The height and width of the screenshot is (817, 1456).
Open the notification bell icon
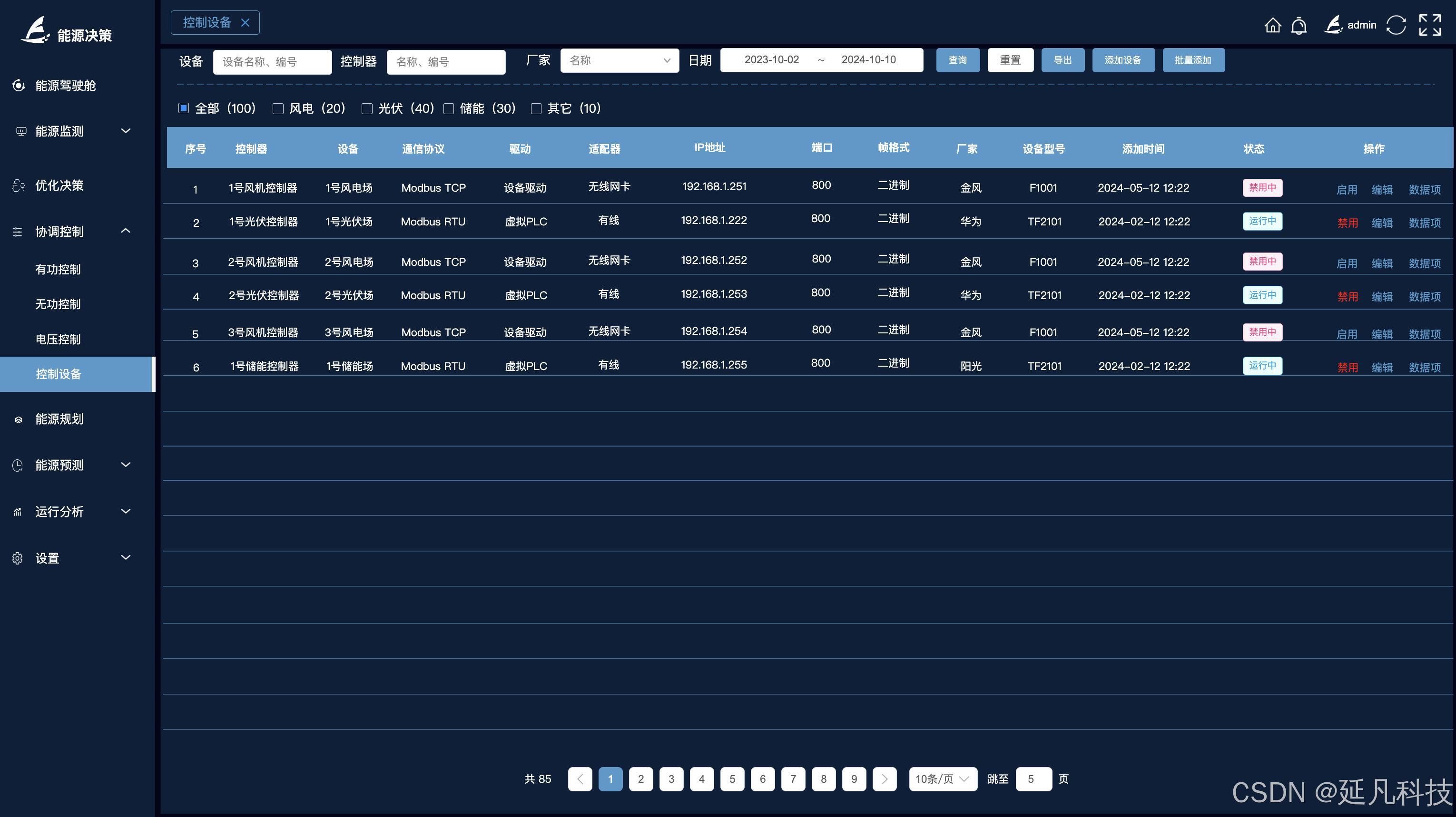pos(1299,26)
